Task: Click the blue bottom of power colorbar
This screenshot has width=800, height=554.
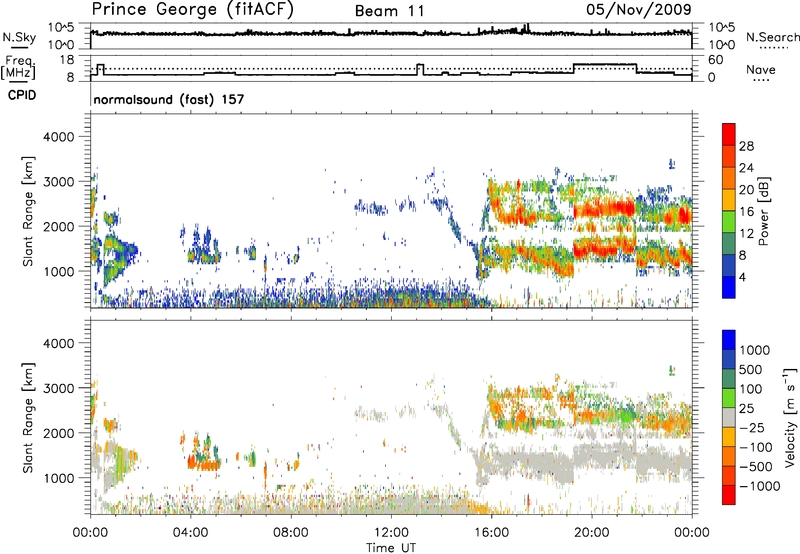Action: pos(729,287)
